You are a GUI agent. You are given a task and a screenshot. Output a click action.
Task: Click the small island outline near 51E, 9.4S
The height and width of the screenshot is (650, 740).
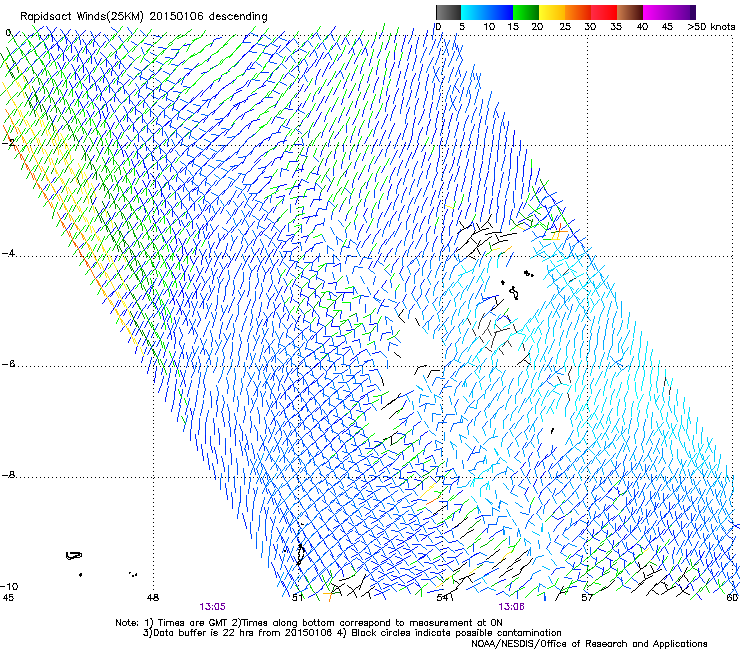[x=300, y=554]
